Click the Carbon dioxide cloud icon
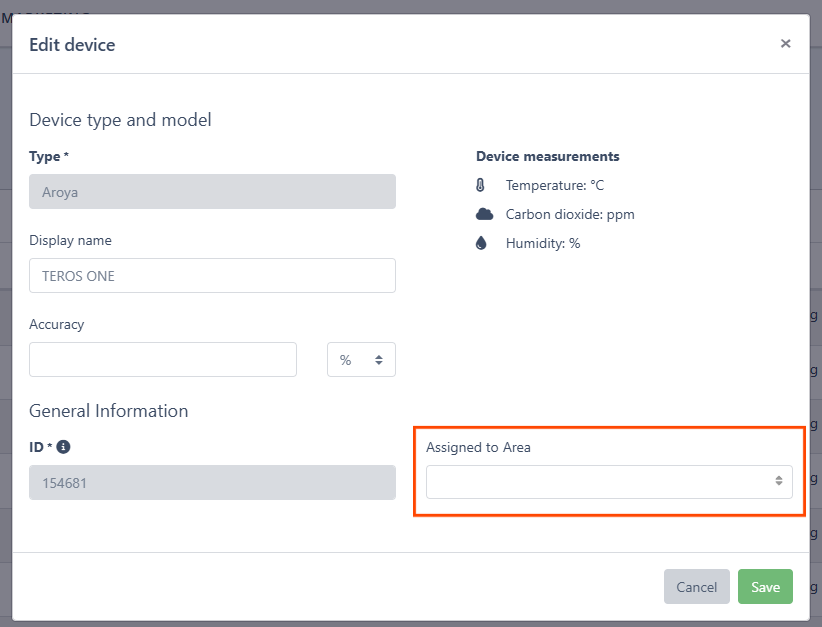822x627 pixels. pyautogui.click(x=484, y=214)
